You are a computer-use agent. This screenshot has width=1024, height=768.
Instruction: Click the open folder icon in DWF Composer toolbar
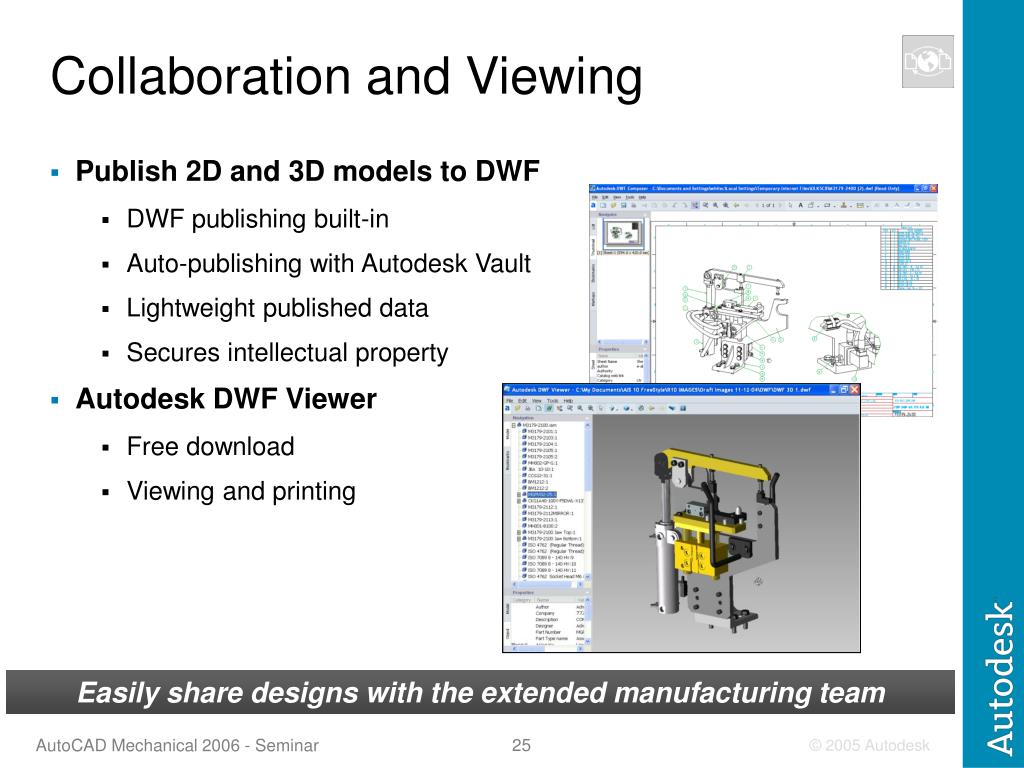613,205
